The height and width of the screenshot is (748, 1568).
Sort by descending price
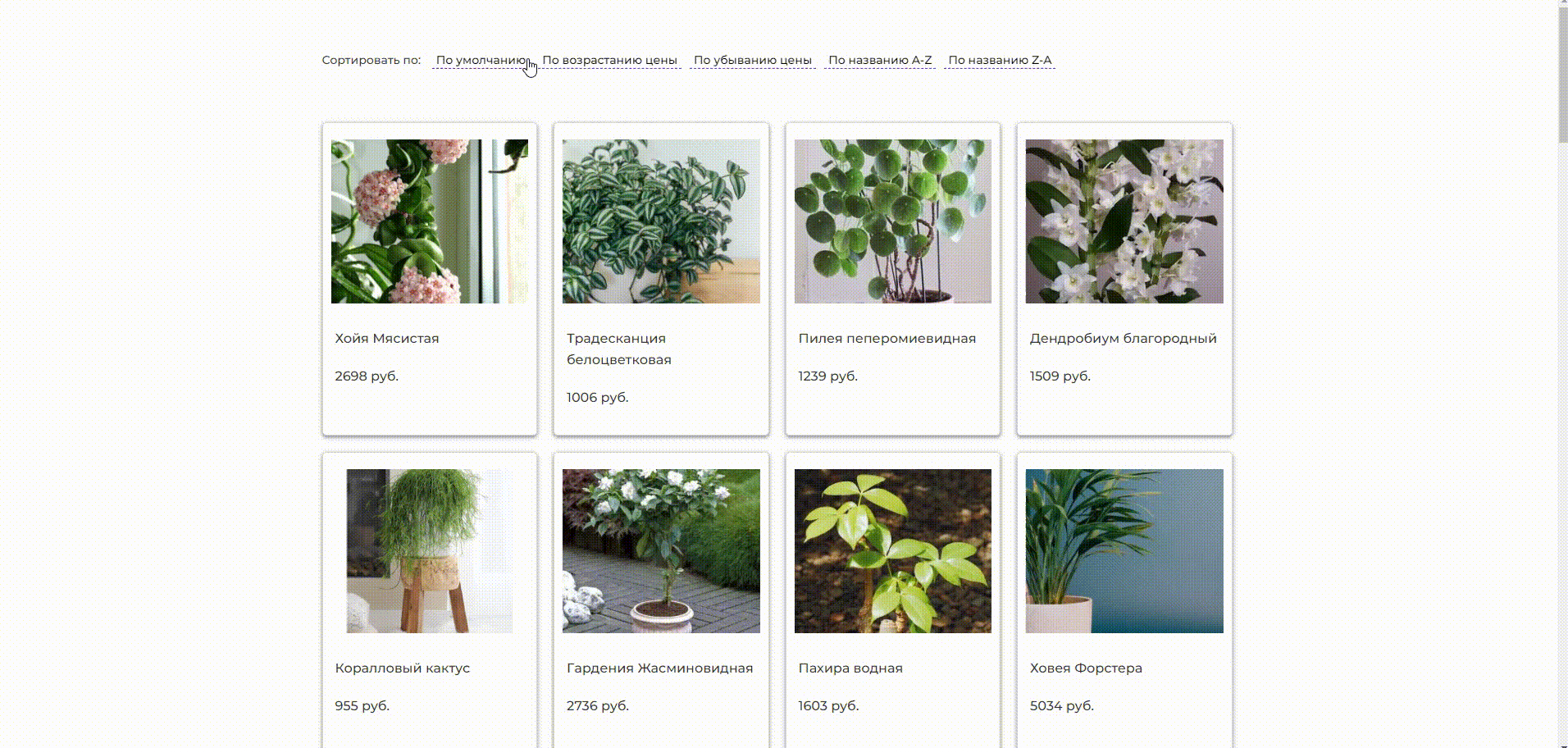click(752, 60)
